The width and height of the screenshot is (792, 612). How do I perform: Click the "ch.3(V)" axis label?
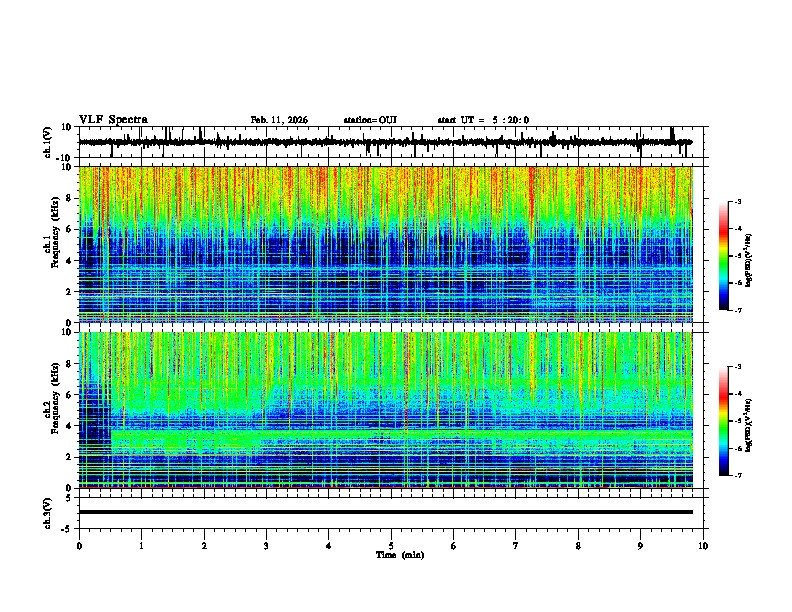pos(48,513)
